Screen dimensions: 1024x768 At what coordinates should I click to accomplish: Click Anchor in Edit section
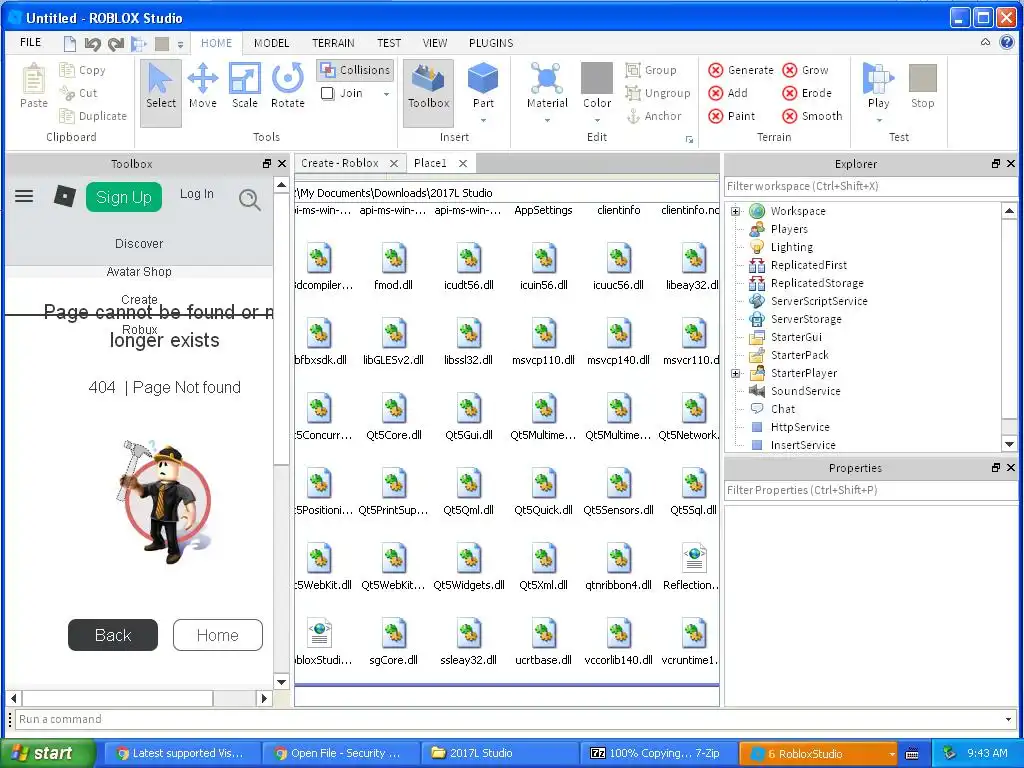[654, 116]
